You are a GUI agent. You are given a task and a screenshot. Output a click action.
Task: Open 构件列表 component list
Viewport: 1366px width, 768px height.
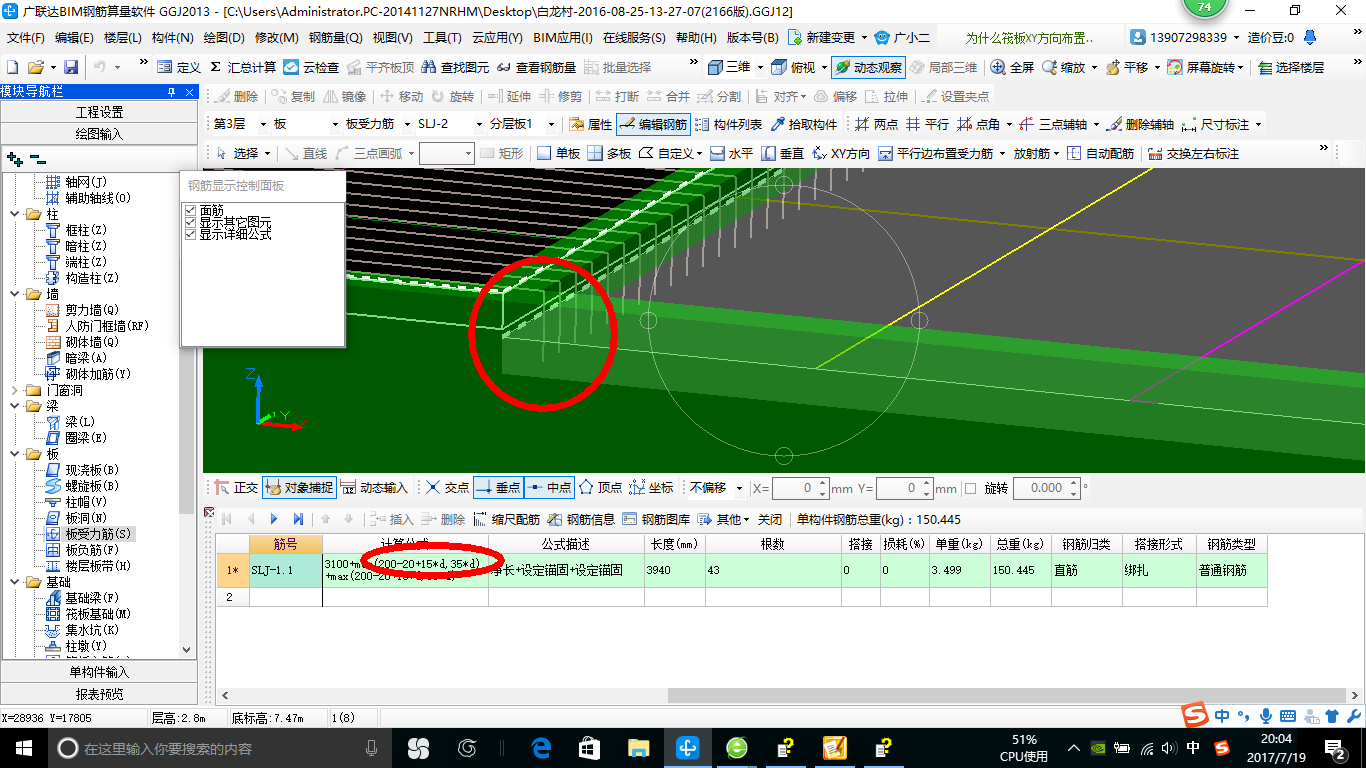729,124
